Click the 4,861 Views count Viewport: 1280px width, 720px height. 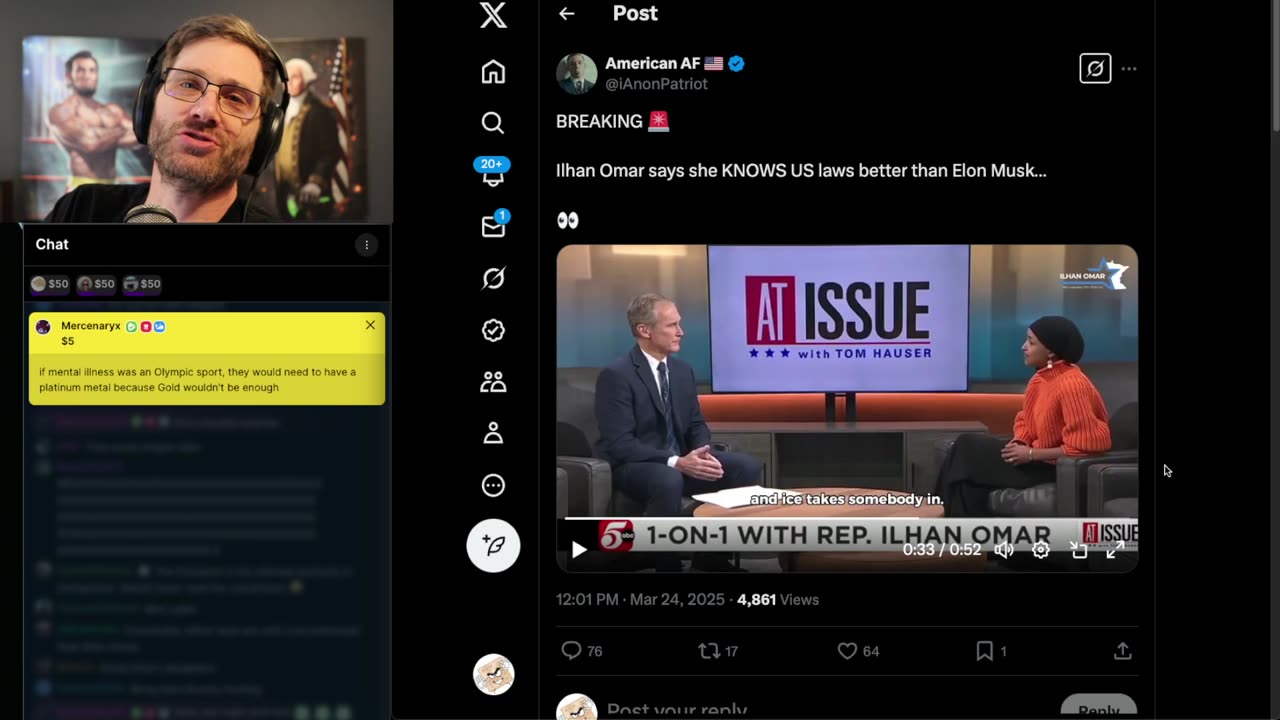point(778,599)
